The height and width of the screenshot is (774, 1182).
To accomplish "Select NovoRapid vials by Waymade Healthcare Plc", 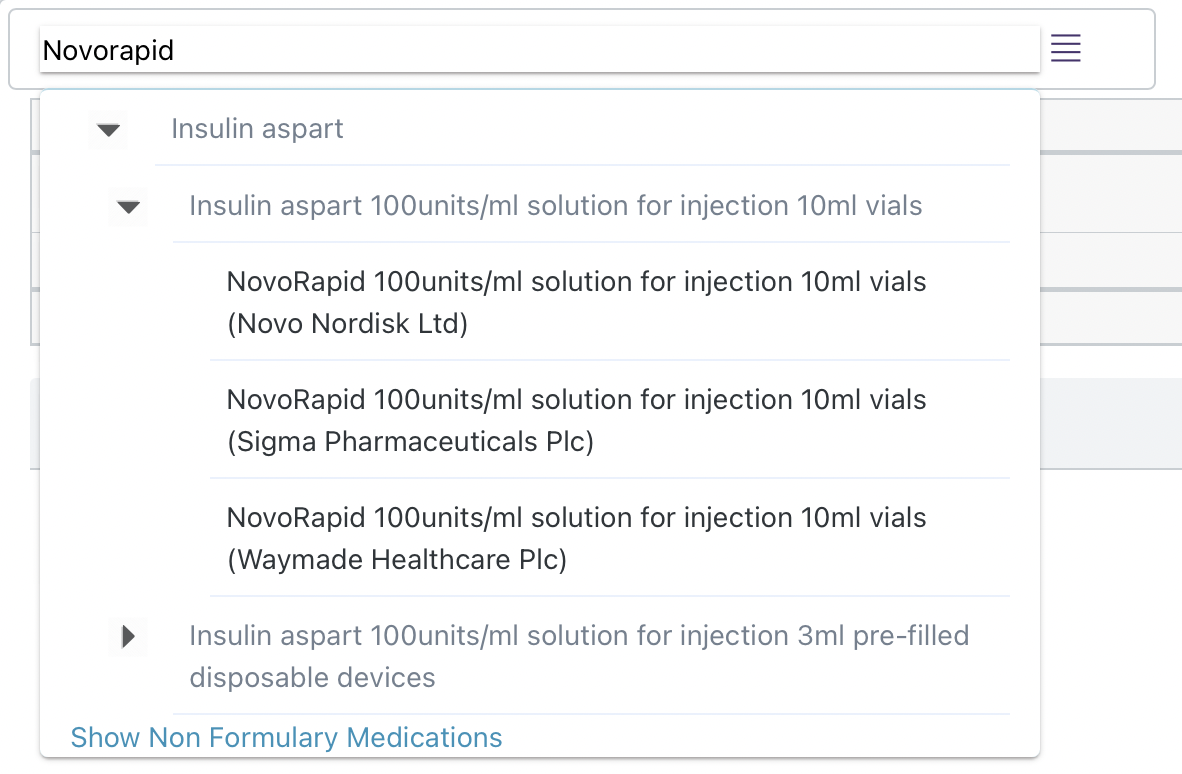I will click(576, 538).
